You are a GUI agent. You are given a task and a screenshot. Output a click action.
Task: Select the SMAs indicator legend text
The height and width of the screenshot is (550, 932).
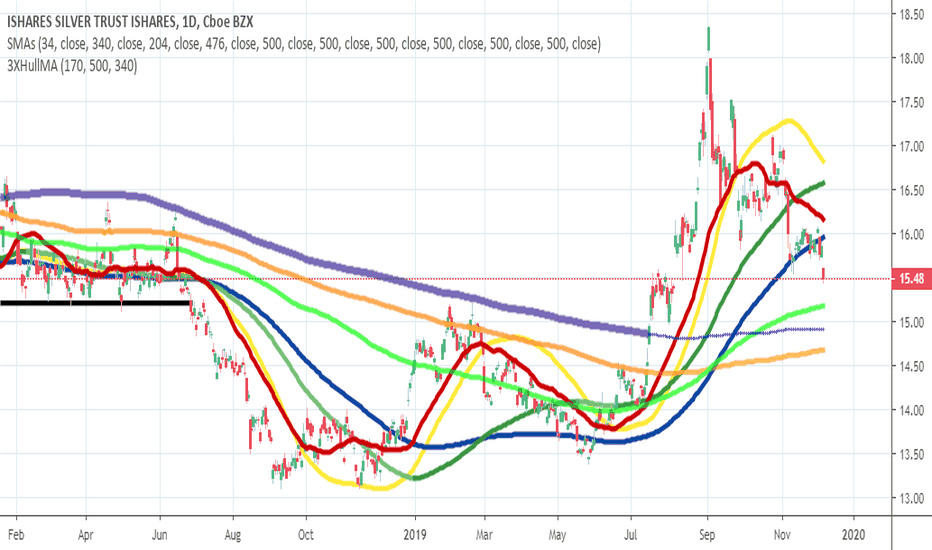tap(304, 44)
